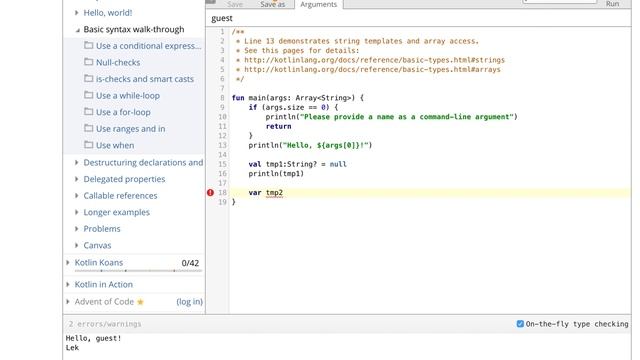The image size is (640, 360).
Task: Open the is-checks and smart casts example
Action: click(x=145, y=79)
